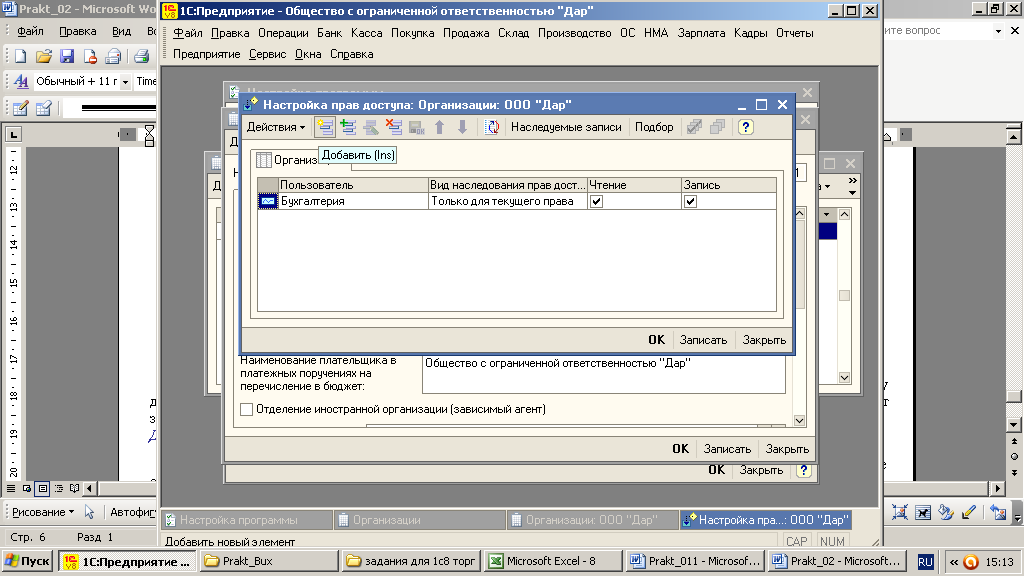The image size is (1024, 576).
Task: Click the edit current record icon with pencil
Action: click(x=371, y=127)
